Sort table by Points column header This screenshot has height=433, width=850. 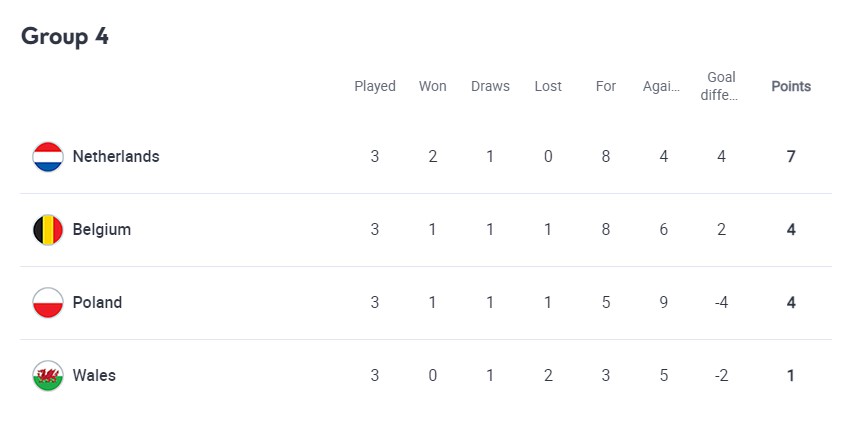tap(791, 86)
